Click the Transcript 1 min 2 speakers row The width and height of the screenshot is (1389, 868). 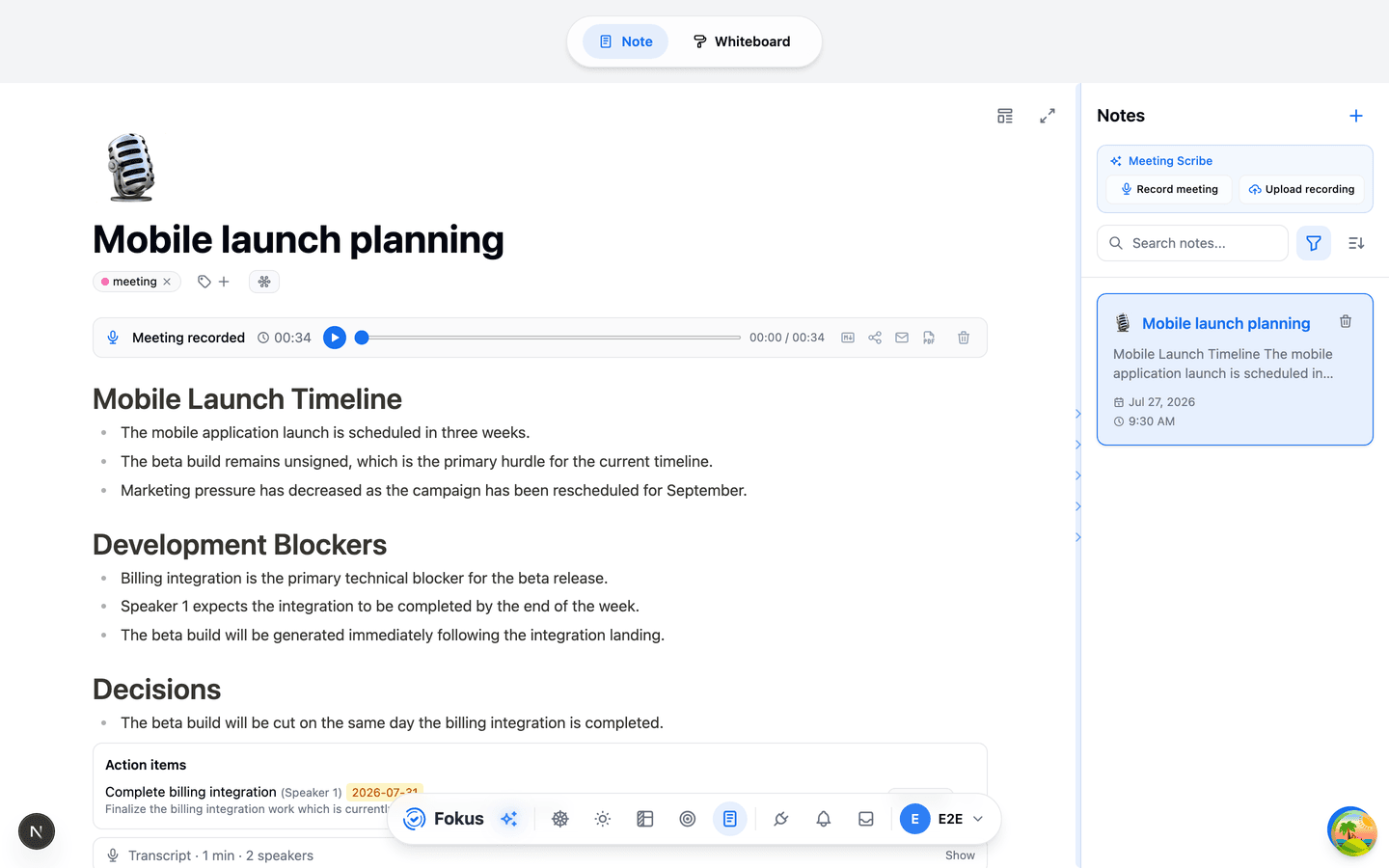[x=540, y=854]
